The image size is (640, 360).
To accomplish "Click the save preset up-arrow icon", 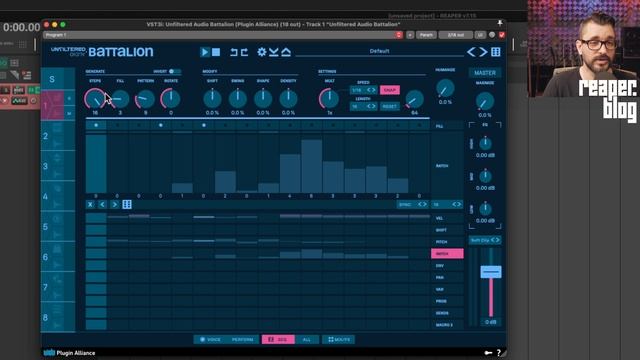I will click(x=286, y=52).
